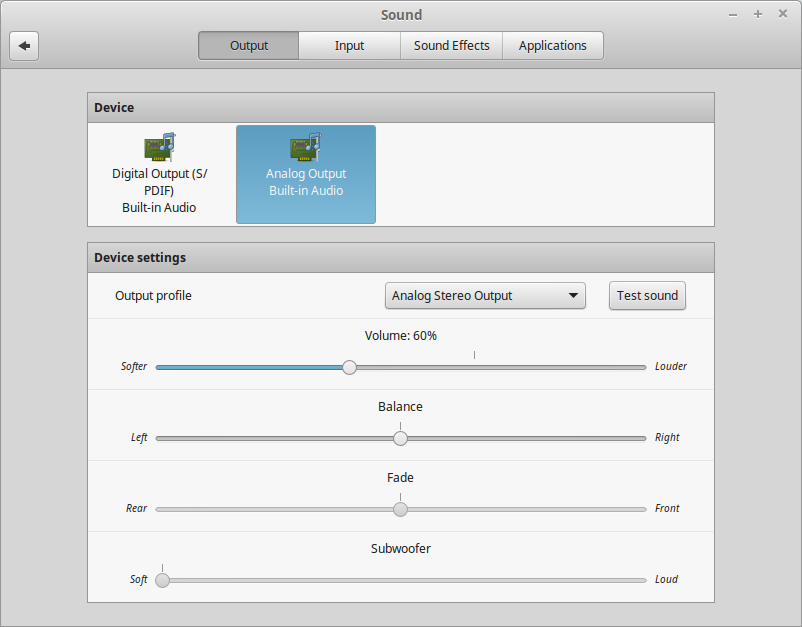This screenshot has width=802, height=627.
Task: Click the Loud label of Subwoofer
Action: (x=666, y=579)
